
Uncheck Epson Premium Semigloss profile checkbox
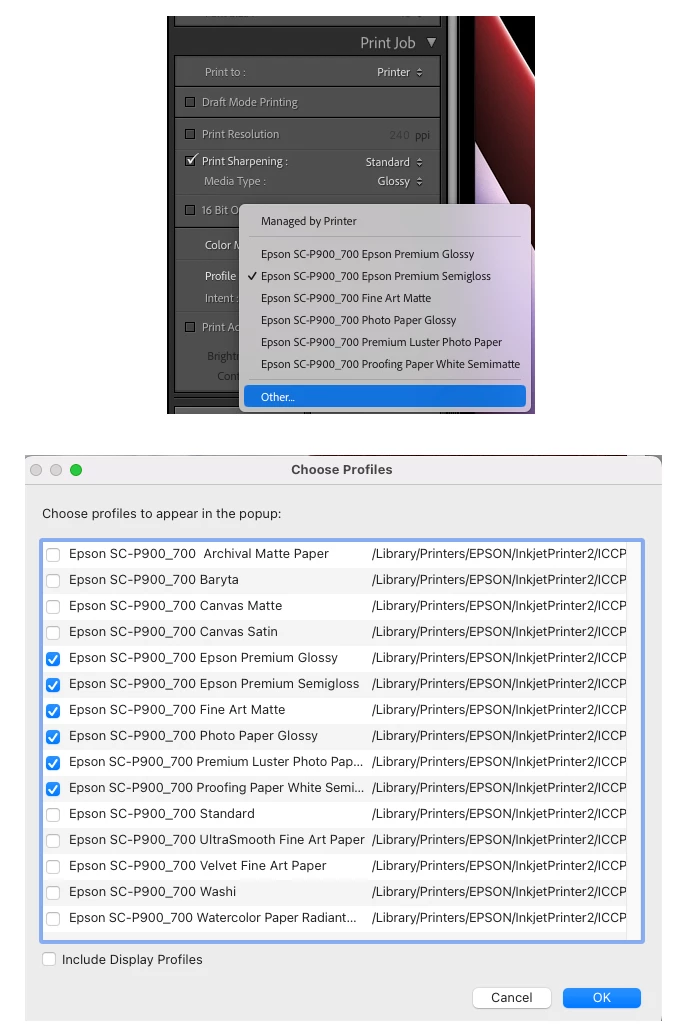click(53, 684)
